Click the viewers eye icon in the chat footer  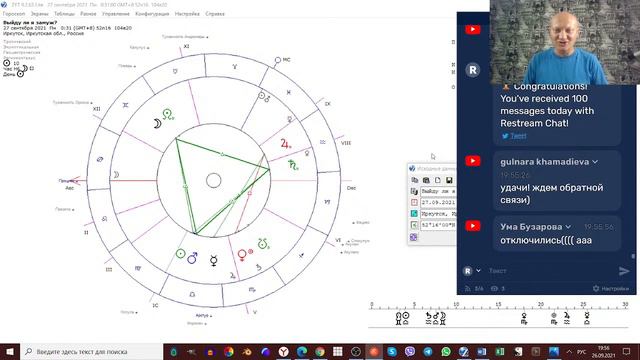494,289
